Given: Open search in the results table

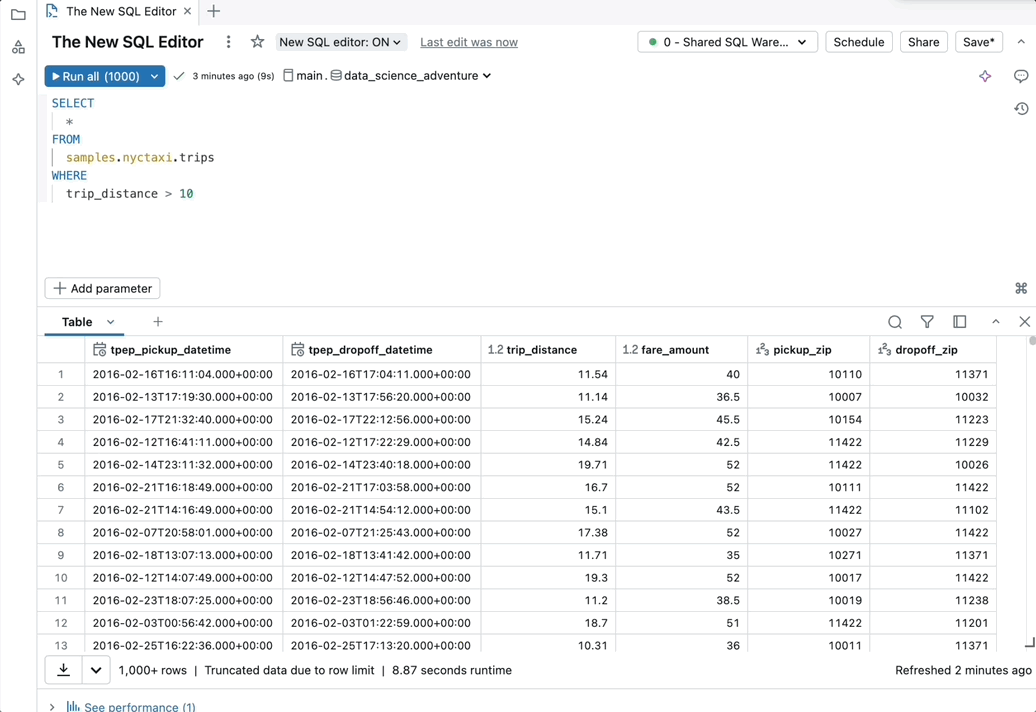Looking at the screenshot, I should pos(895,322).
